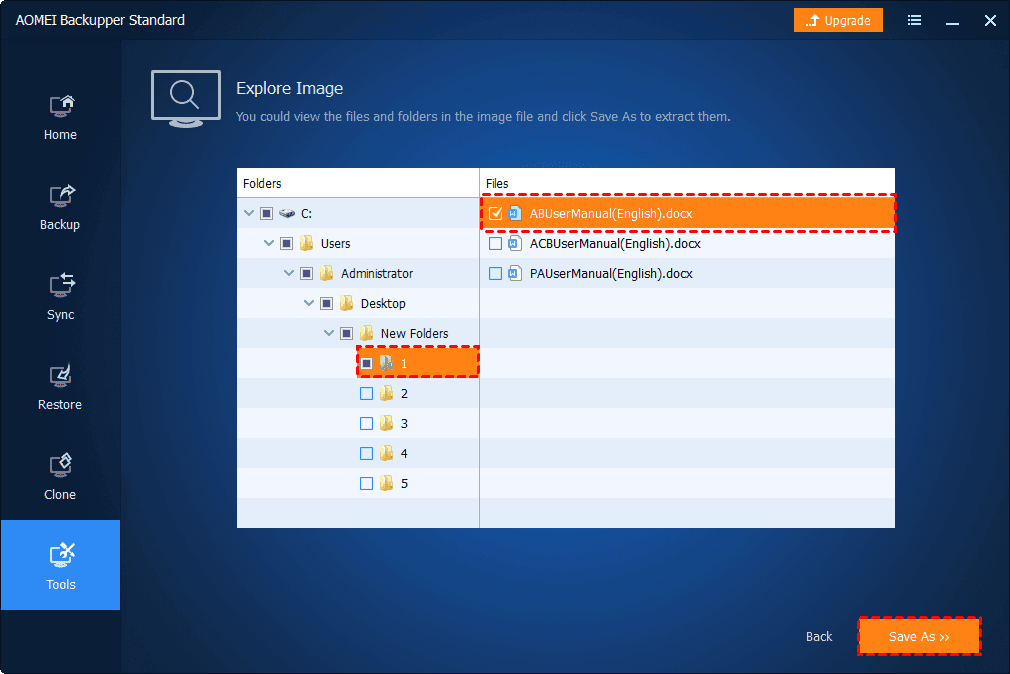Select folder 3 in the tree
1010x674 pixels.
click(x=404, y=423)
